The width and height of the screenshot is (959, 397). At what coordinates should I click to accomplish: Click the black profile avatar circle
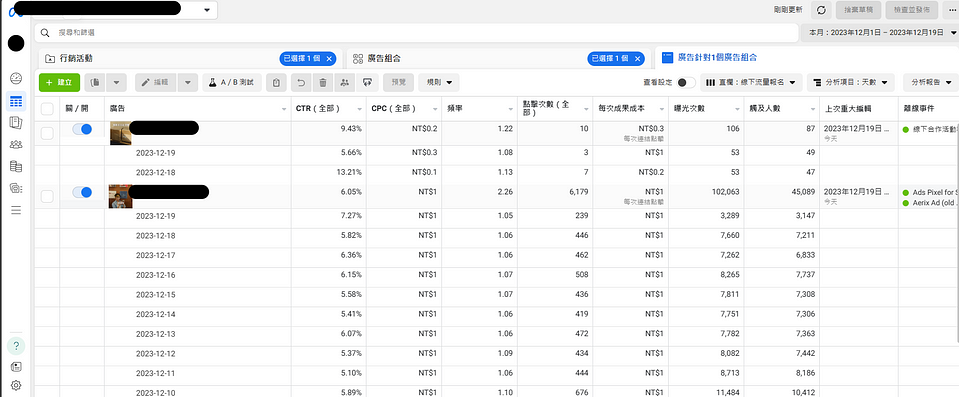[x=16, y=43]
